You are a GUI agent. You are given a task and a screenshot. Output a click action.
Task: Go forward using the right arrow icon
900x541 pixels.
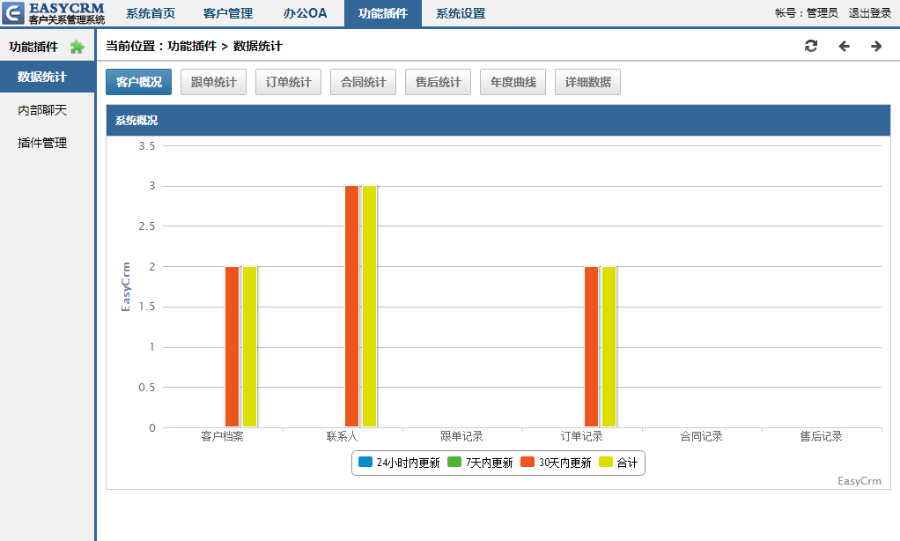click(x=876, y=46)
